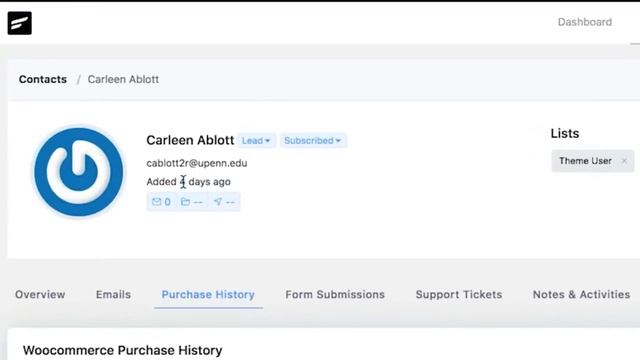This screenshot has height=360, width=640.
Task: Open the Dashboard menu item
Action: pos(584,22)
